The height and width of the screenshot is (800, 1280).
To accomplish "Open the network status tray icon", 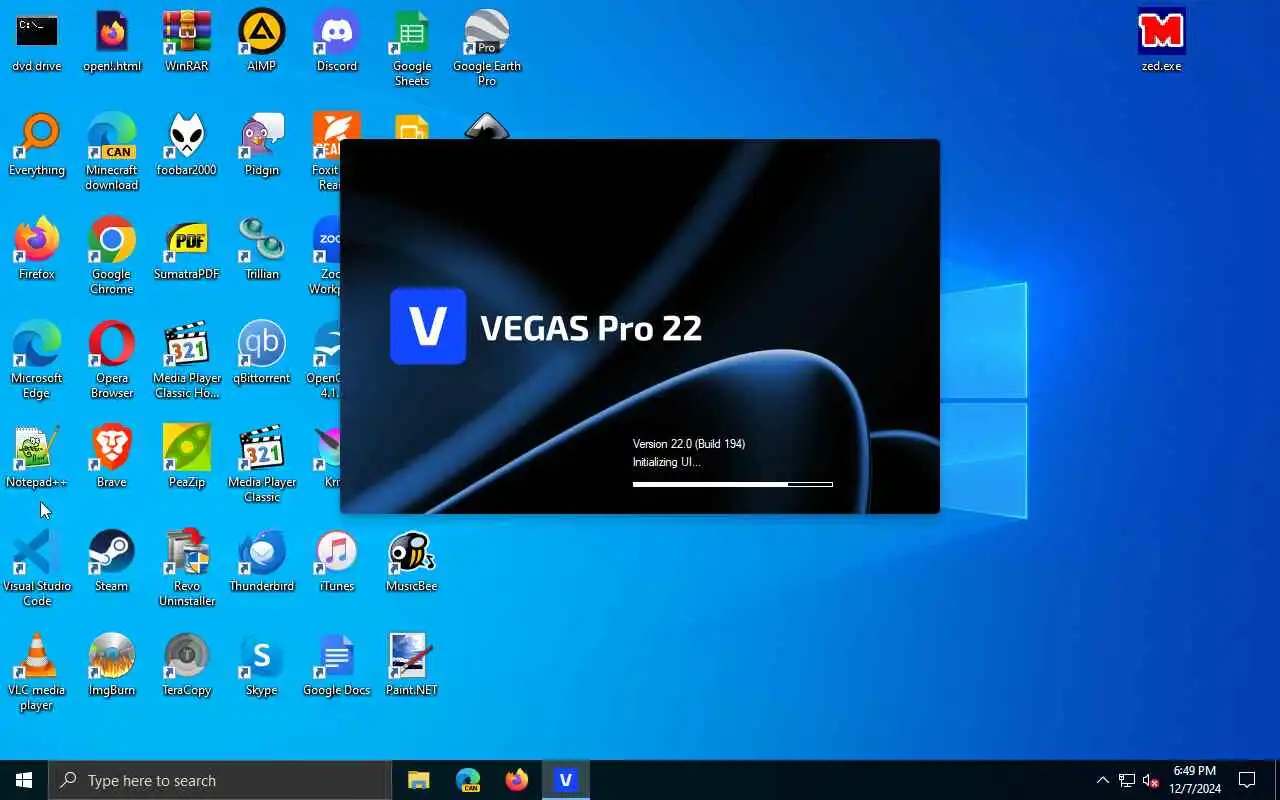I will [1127, 780].
